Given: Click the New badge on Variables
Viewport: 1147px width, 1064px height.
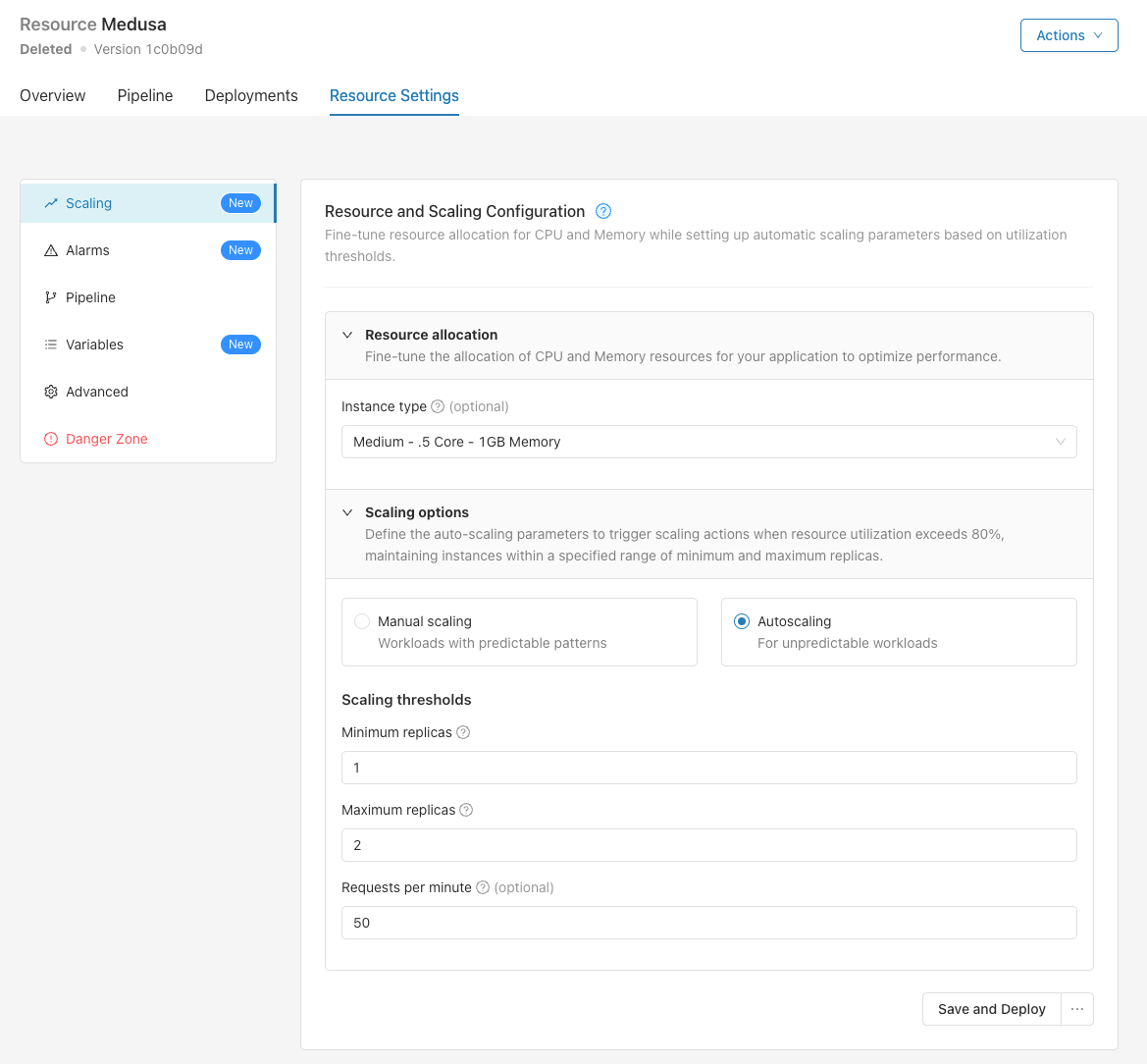Looking at the screenshot, I should click(x=240, y=345).
